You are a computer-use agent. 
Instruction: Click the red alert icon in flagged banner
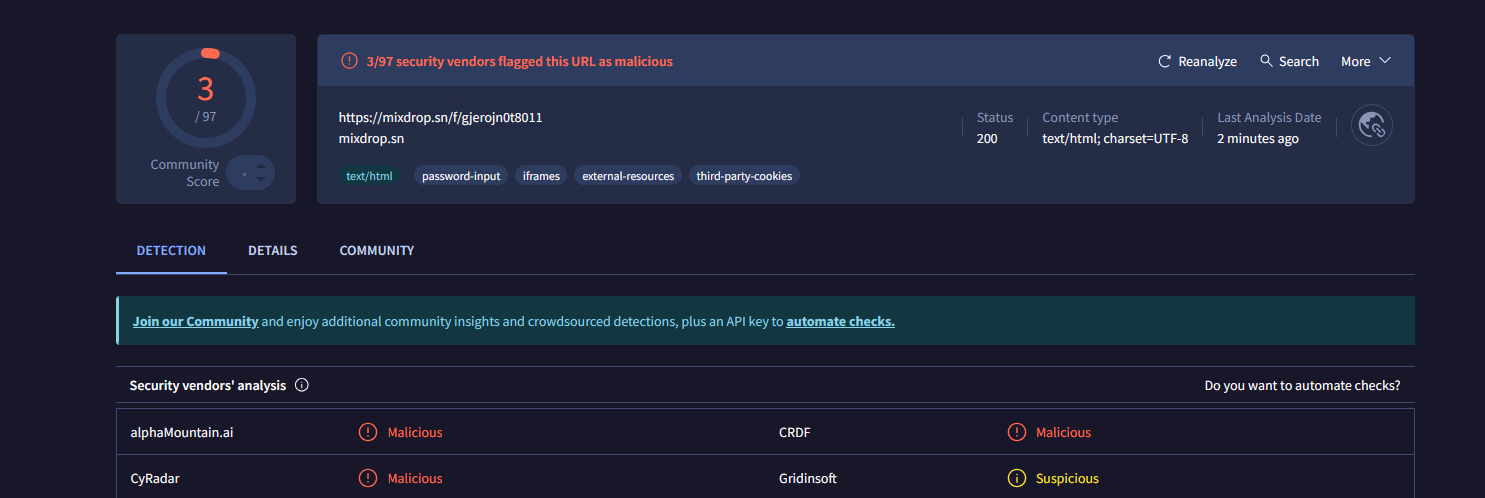[349, 61]
